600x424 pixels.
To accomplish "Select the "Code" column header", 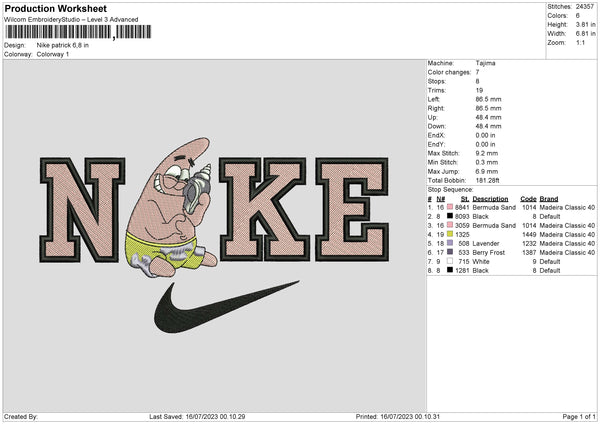I will [x=528, y=199].
